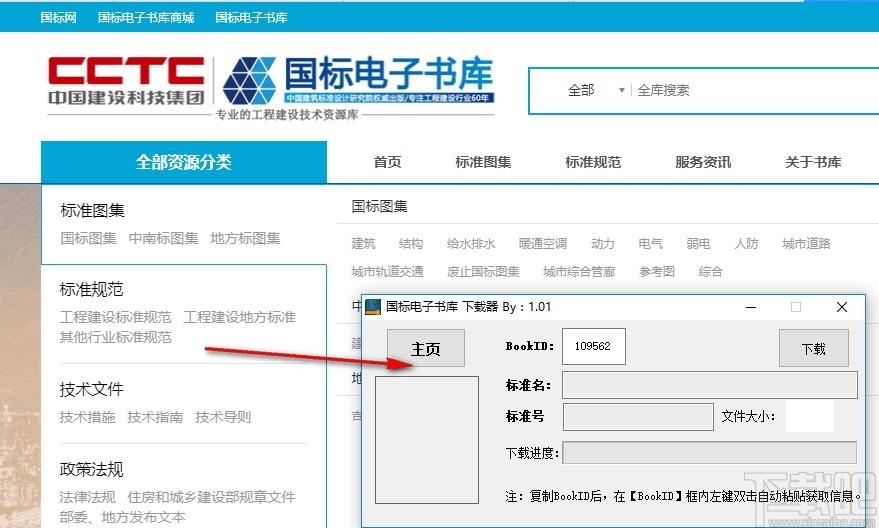
Task: Open 住房和城乡建设部规章文件 link
Action: point(211,497)
